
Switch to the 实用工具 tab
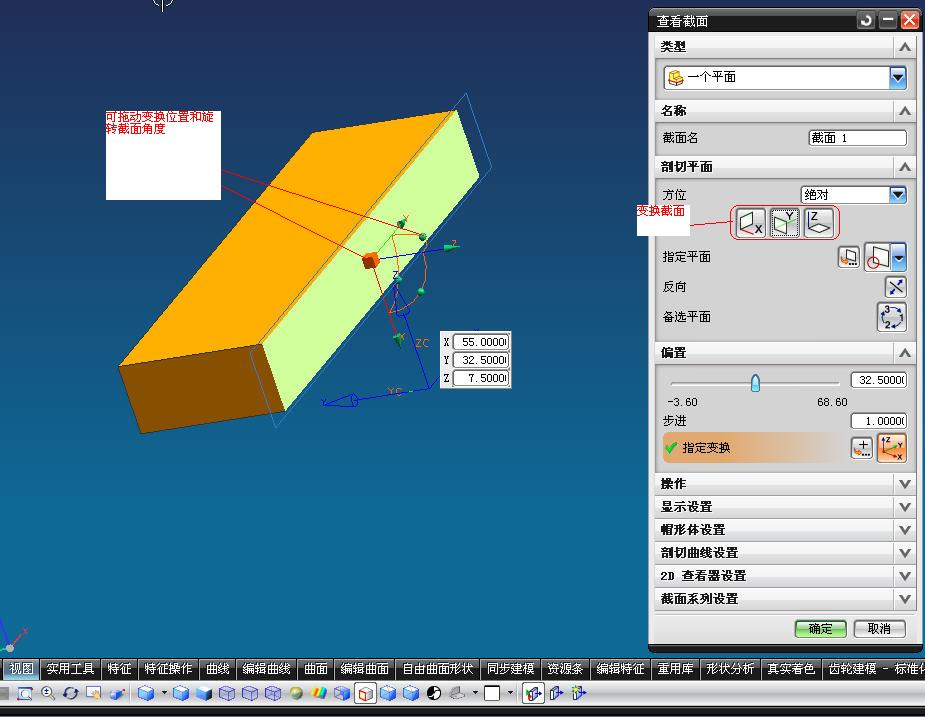coord(70,669)
